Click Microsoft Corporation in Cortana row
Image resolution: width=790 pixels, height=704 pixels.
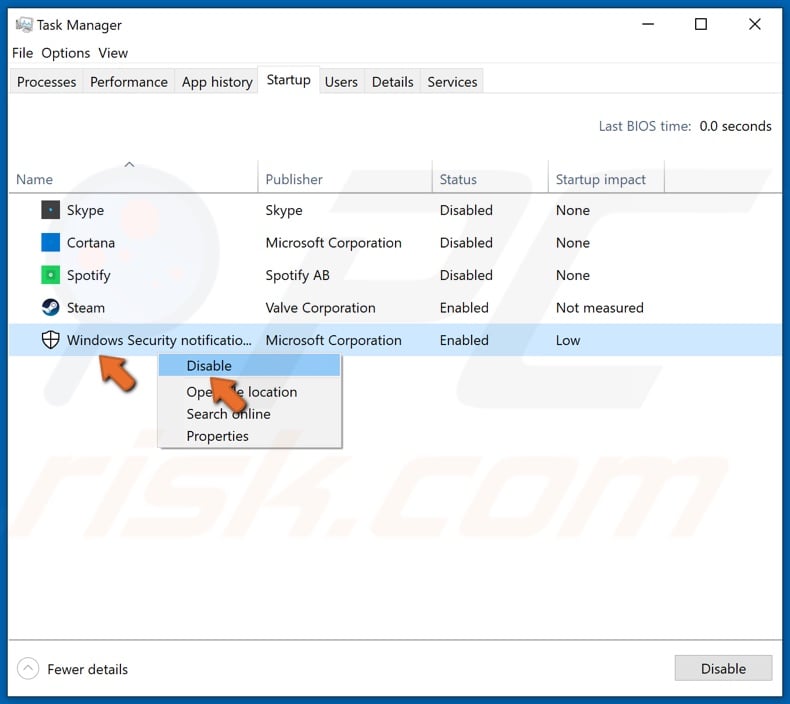(334, 243)
